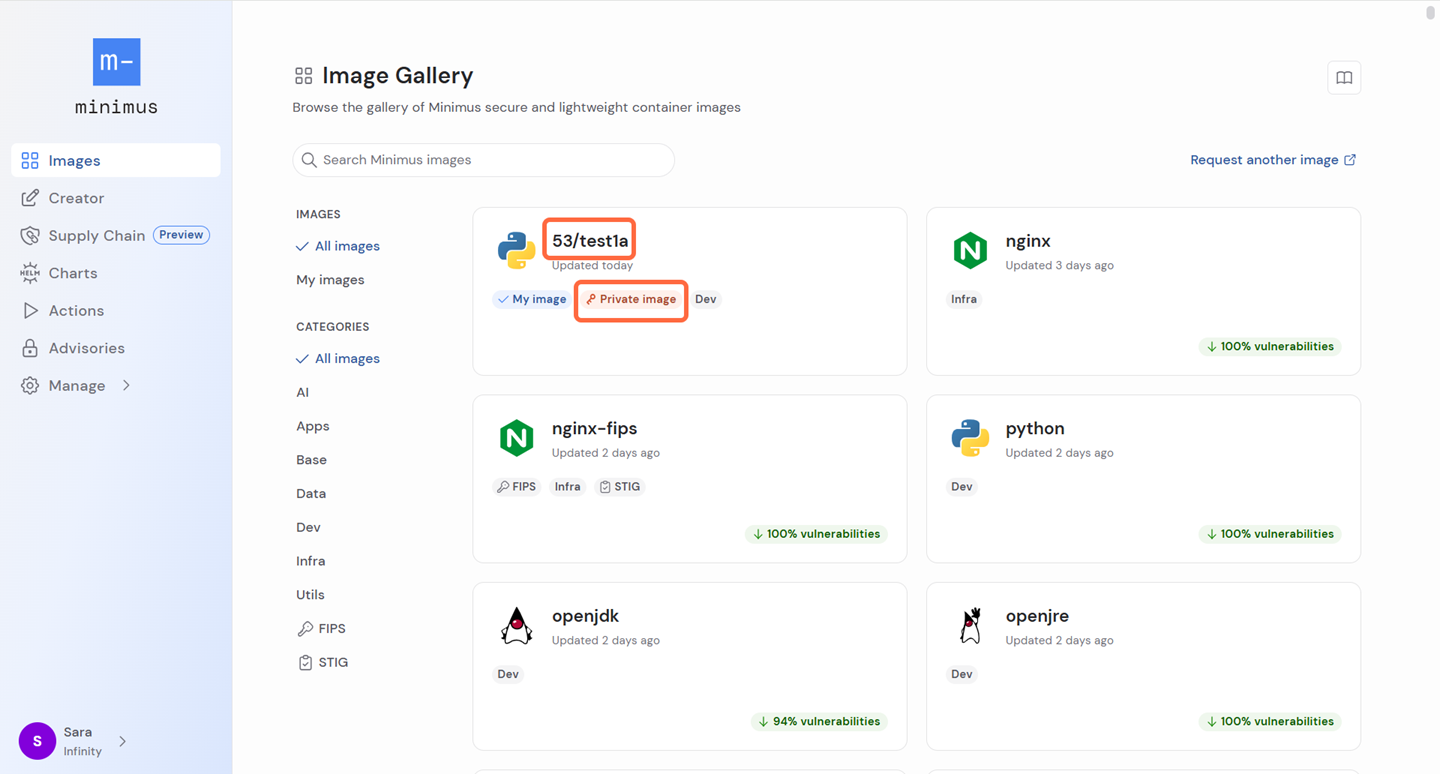The height and width of the screenshot is (774, 1440).
Task: Click the Sara user avatar
Action: [37, 741]
